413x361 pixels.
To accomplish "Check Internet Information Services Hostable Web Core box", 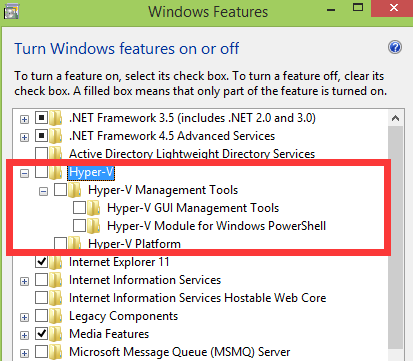I will [41, 298].
